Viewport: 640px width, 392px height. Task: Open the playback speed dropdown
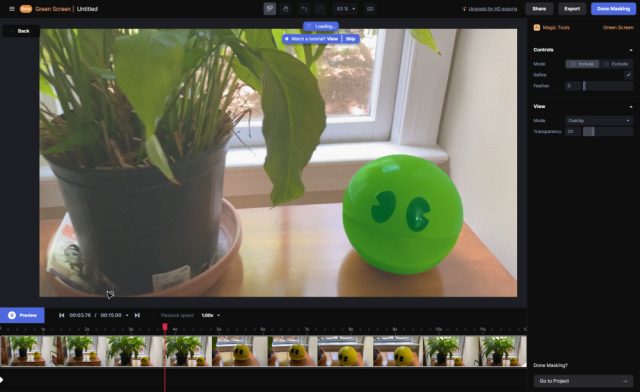(x=211, y=315)
